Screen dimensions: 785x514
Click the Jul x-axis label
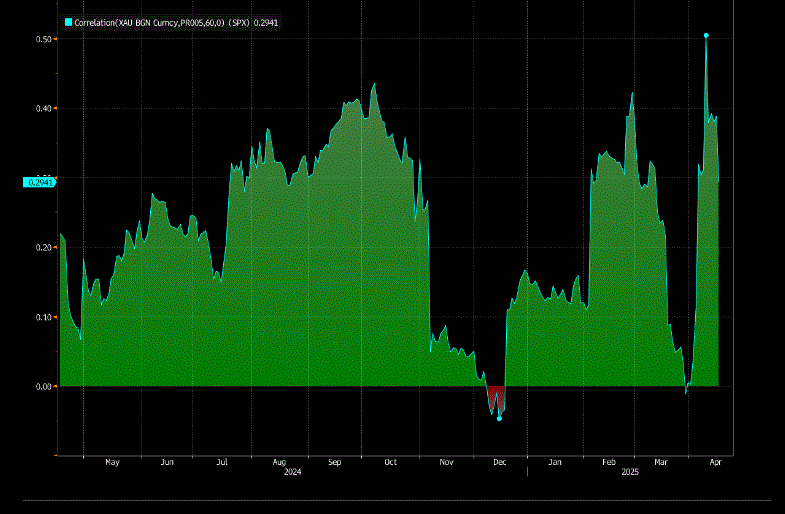pyautogui.click(x=222, y=462)
